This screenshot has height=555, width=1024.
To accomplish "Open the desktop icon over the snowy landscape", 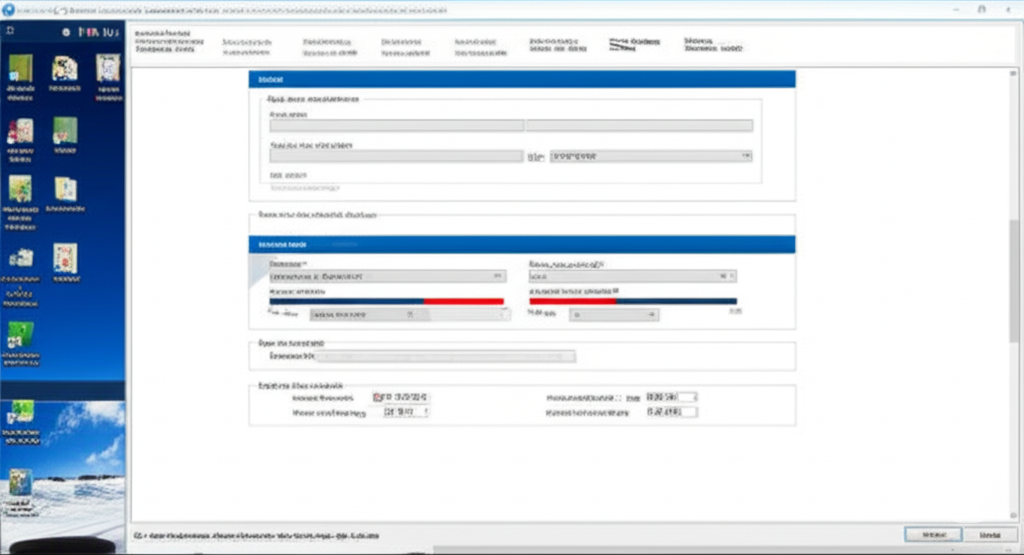I will tap(20, 483).
